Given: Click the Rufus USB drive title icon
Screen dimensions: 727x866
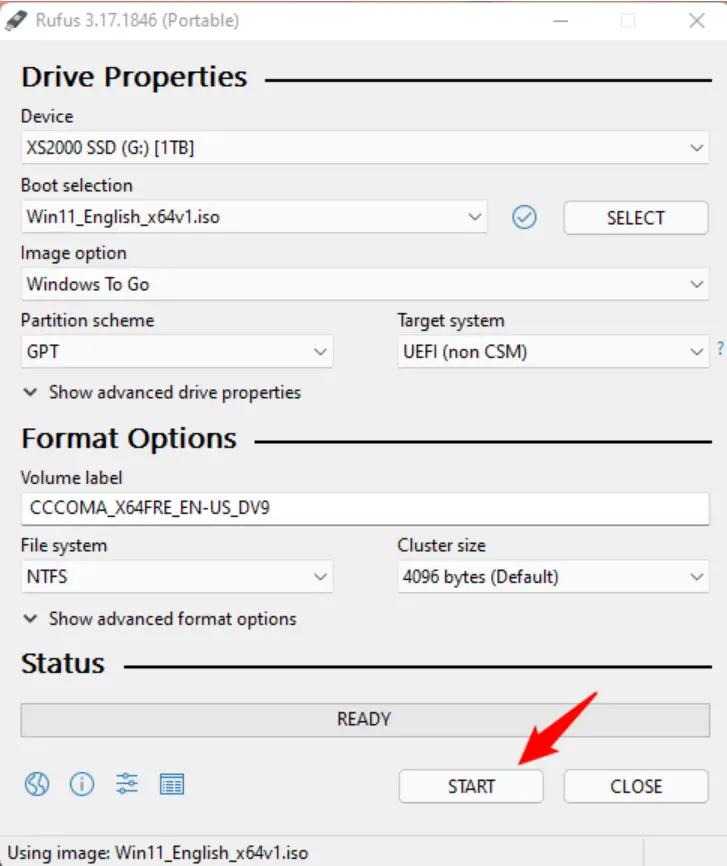Looking at the screenshot, I should (16, 20).
